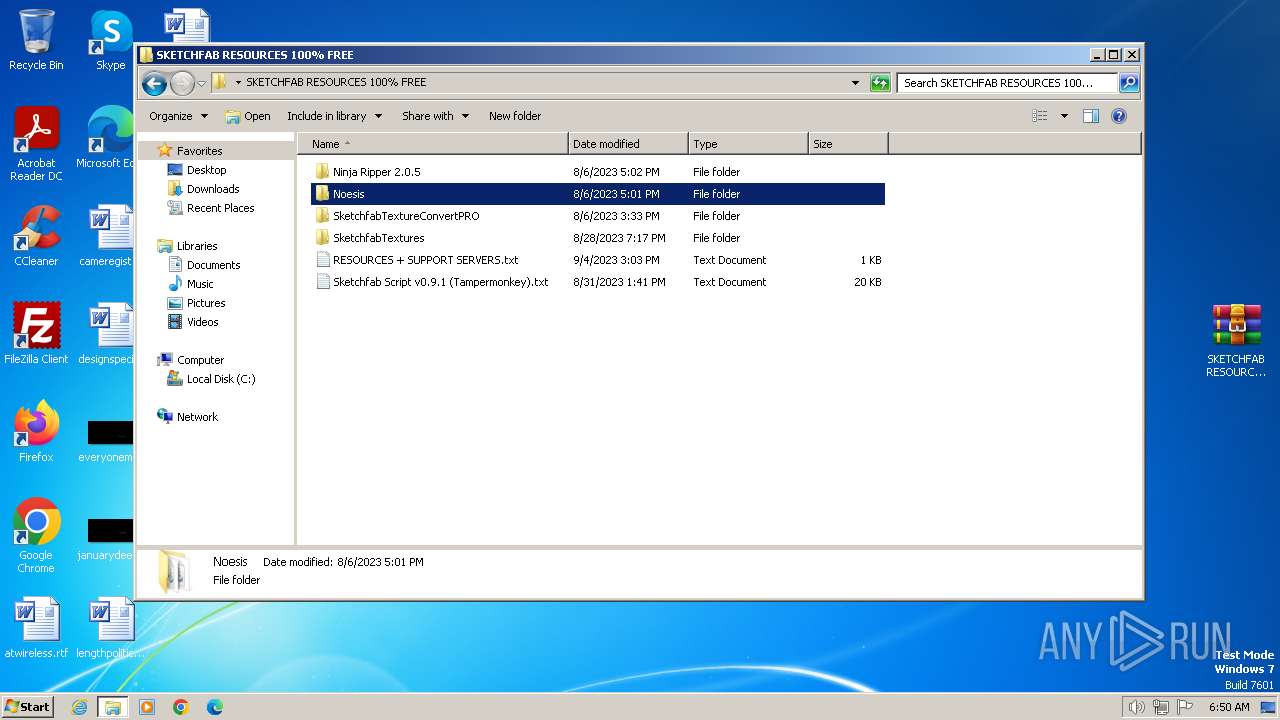
Task: Toggle the preview pane icon
Action: pos(1091,116)
